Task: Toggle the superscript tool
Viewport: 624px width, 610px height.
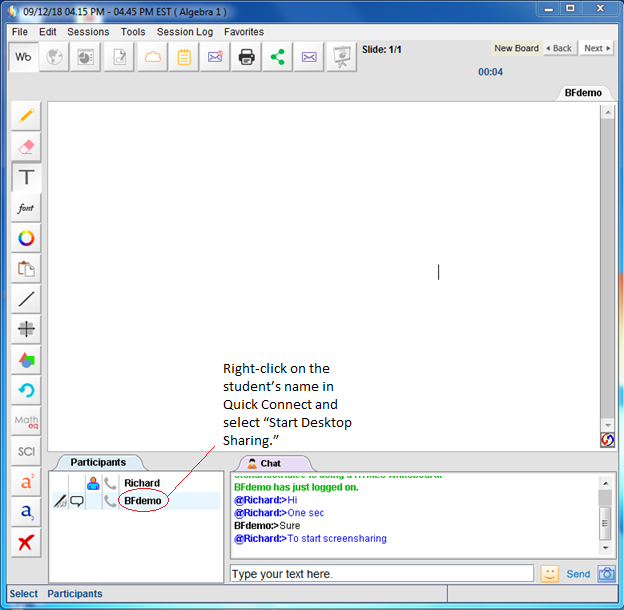Action: click(x=26, y=482)
